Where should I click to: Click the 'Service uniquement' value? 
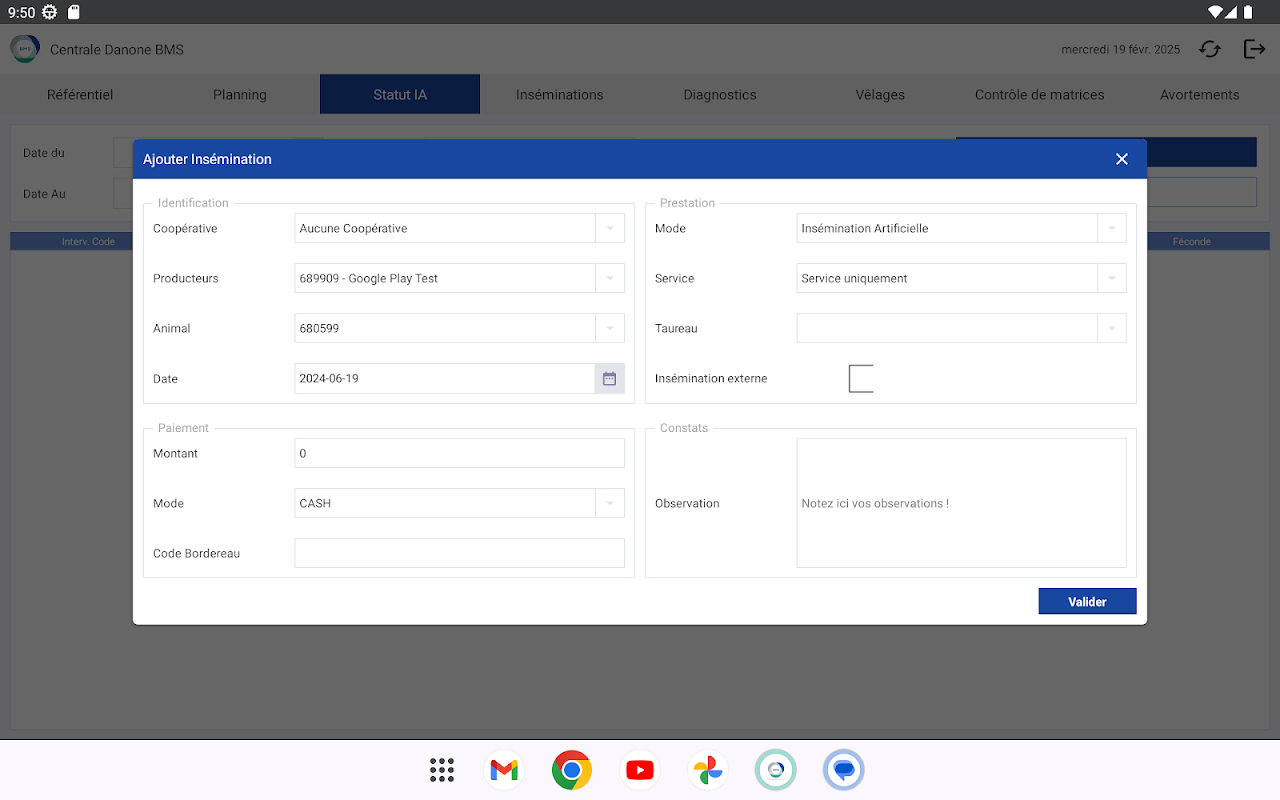[854, 278]
